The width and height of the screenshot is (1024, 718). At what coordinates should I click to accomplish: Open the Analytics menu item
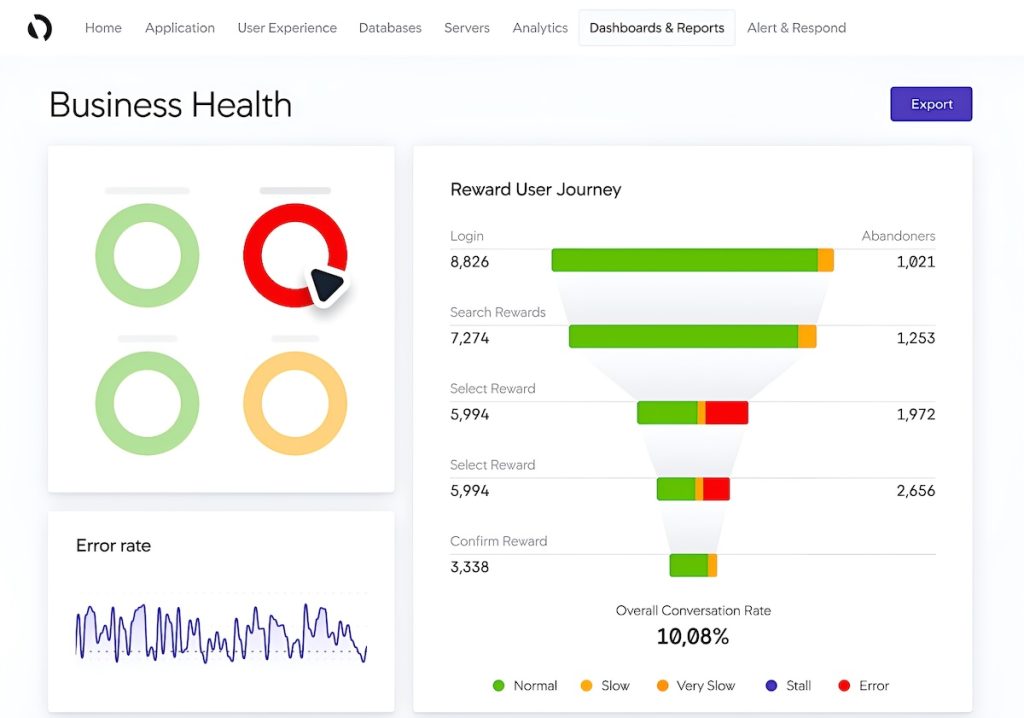540,27
